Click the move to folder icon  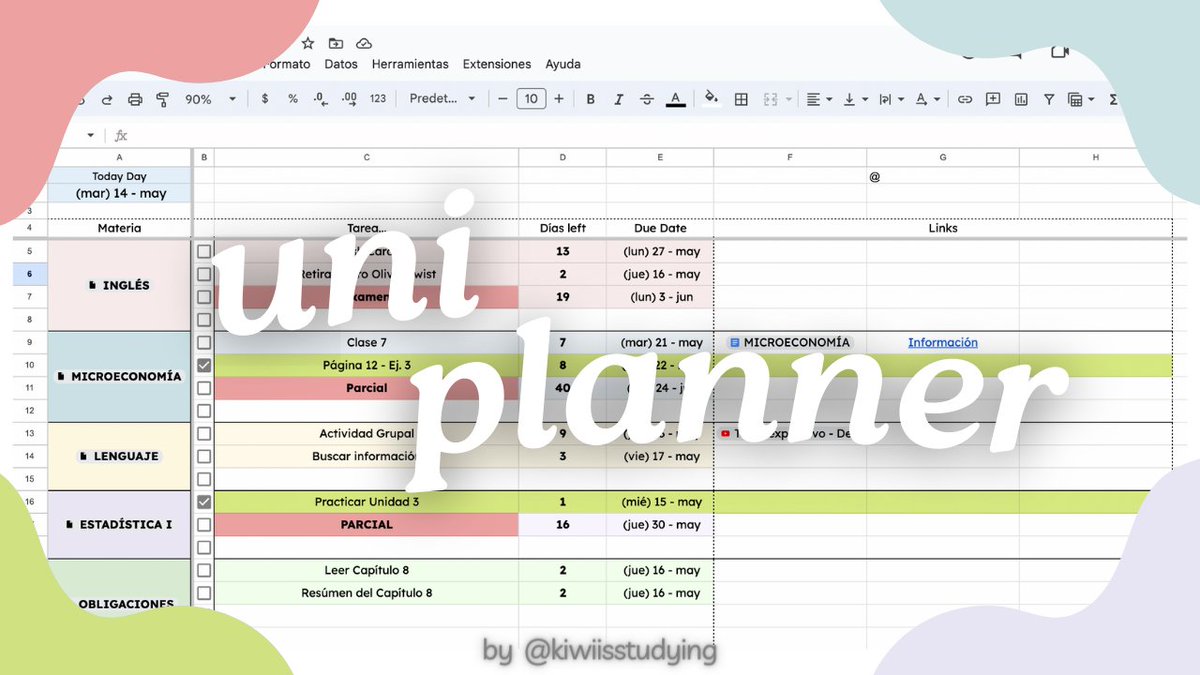tap(336, 43)
